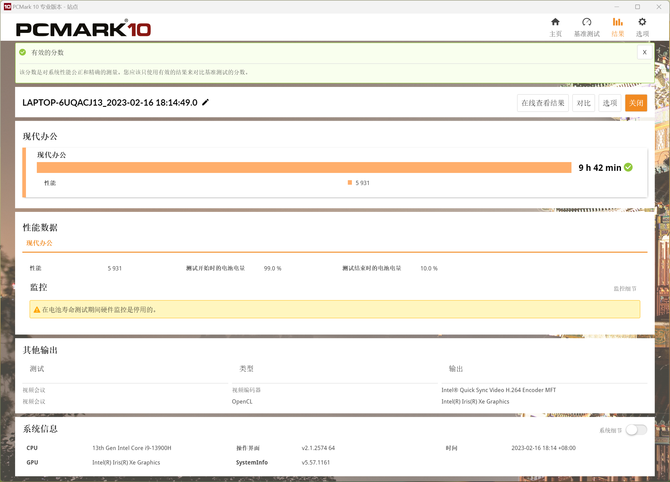Viewport: 670px width, 482px height.
Task: Click the performance score 5 931 in data row
Action: (x=115, y=268)
